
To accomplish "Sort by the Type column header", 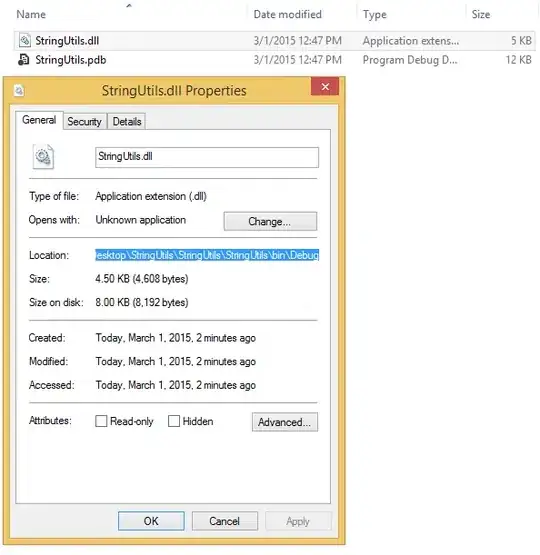I will click(x=374, y=15).
